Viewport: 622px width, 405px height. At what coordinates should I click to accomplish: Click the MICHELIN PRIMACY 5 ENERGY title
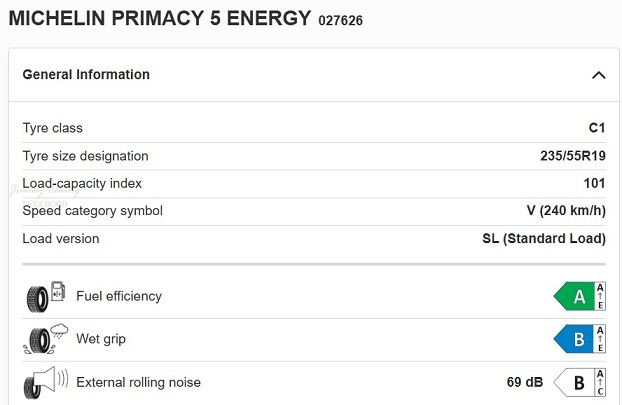(x=160, y=18)
